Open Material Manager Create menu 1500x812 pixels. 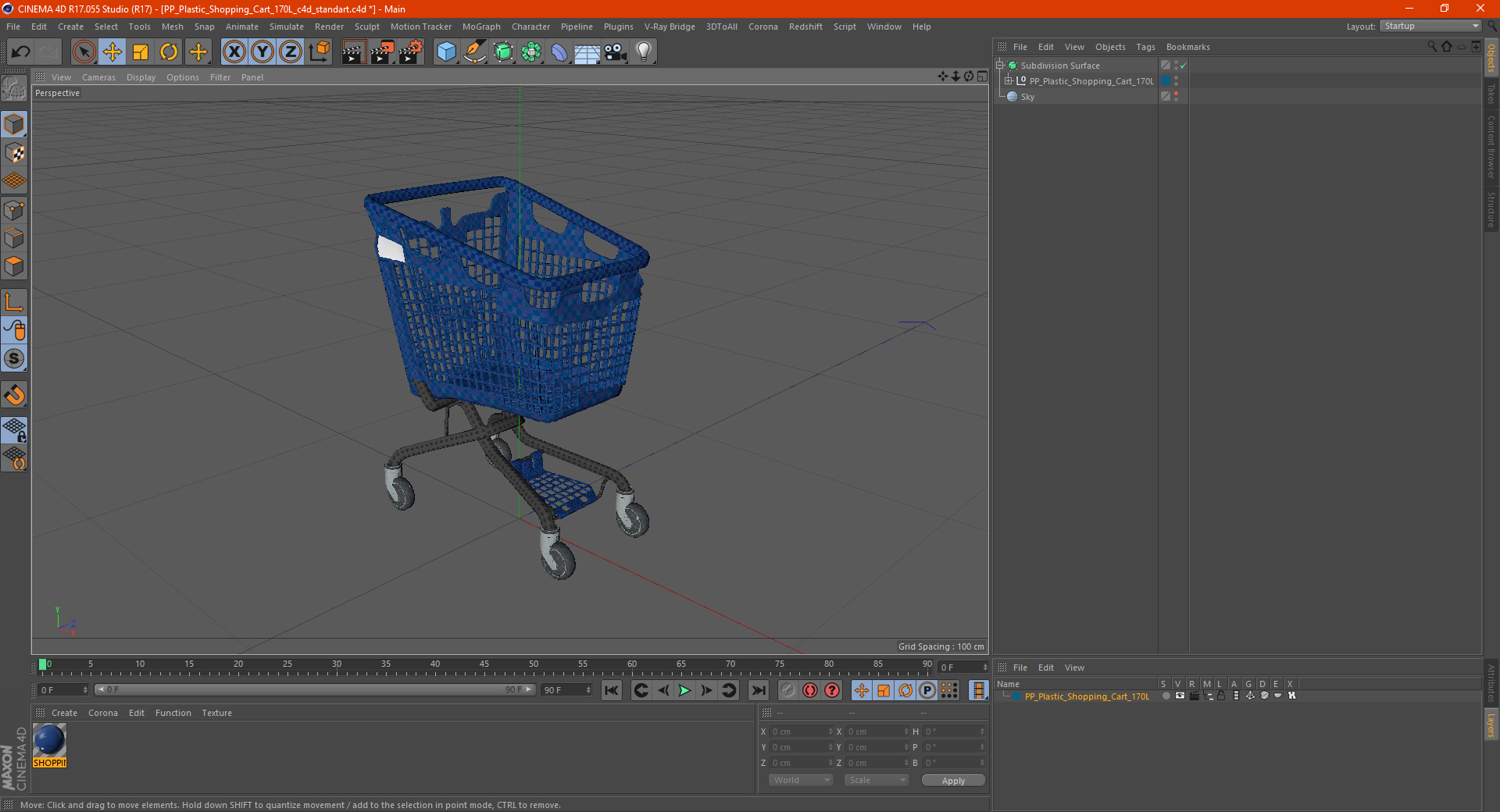pyautogui.click(x=64, y=713)
